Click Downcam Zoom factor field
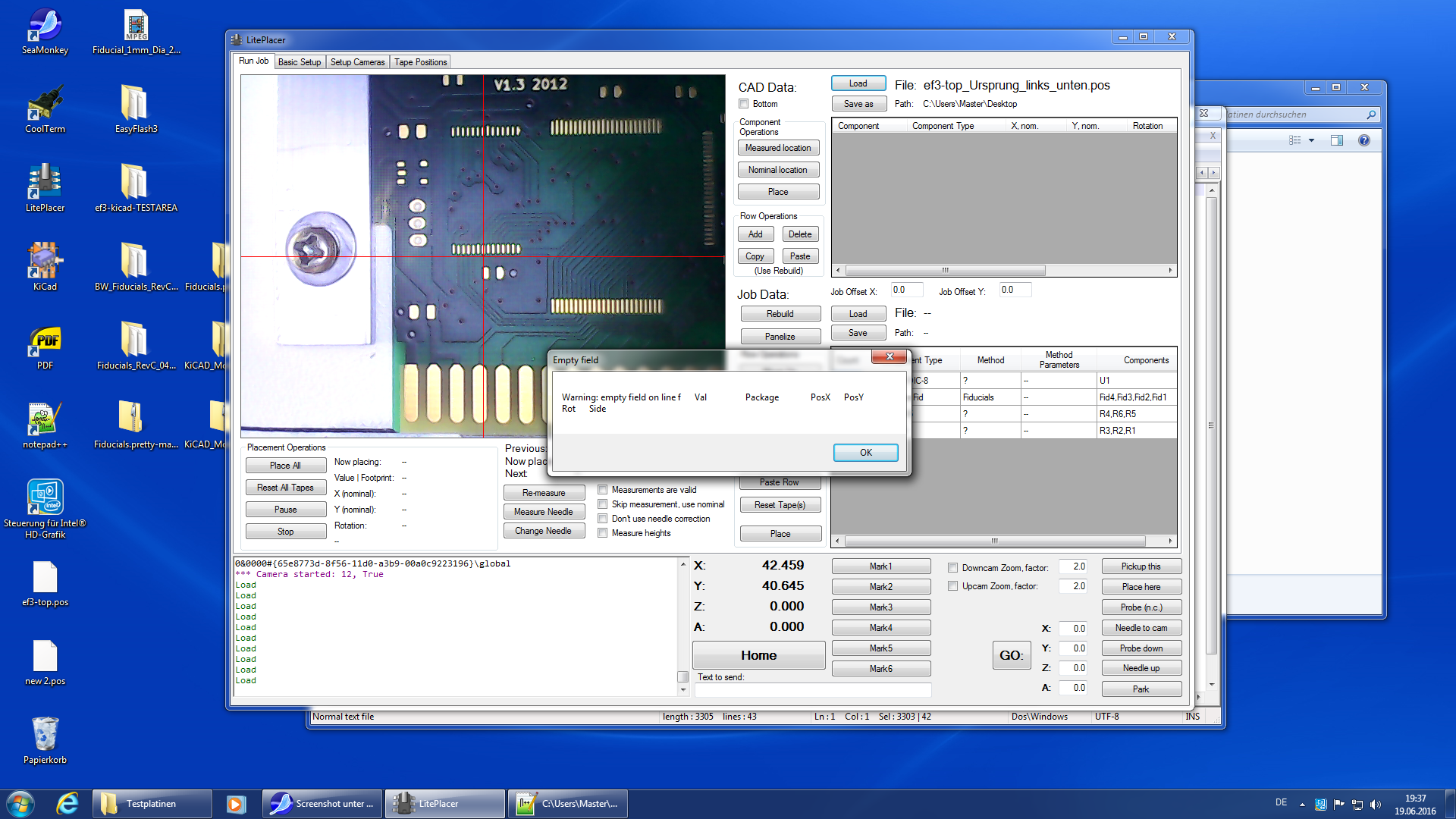Screen dimensions: 1456x819 (x=1073, y=566)
